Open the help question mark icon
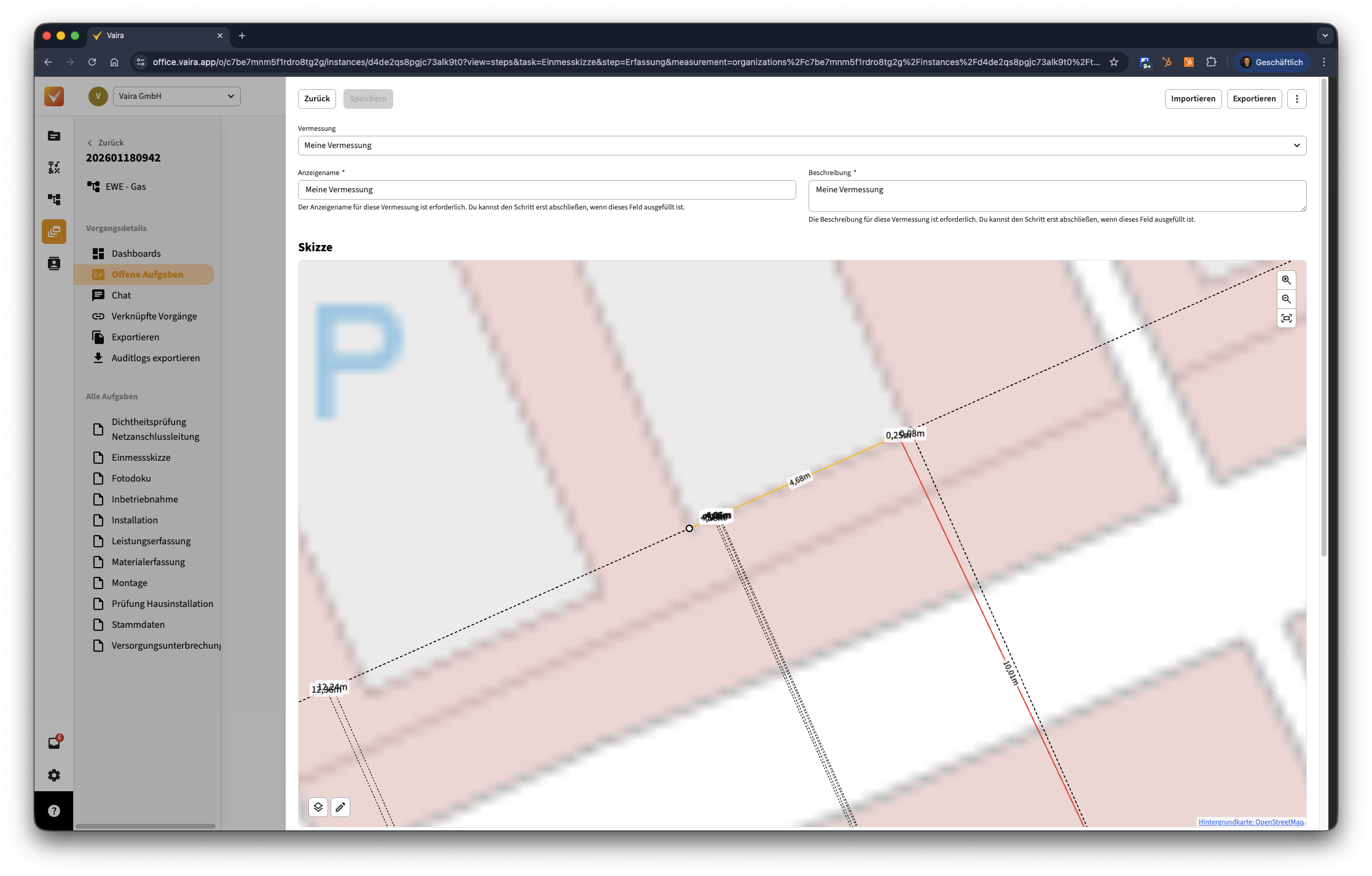Image resolution: width=1372 pixels, height=876 pixels. (54, 811)
